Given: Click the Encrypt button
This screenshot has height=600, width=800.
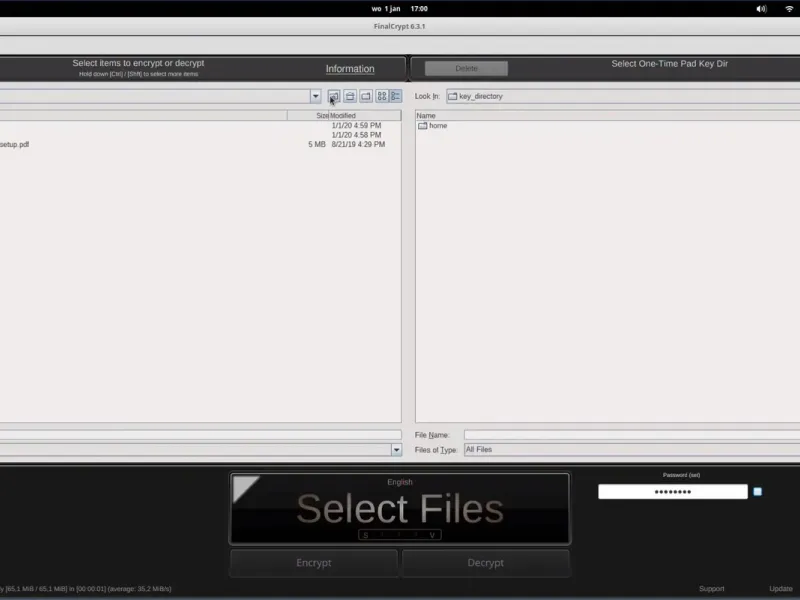Looking at the screenshot, I should 314,563.
